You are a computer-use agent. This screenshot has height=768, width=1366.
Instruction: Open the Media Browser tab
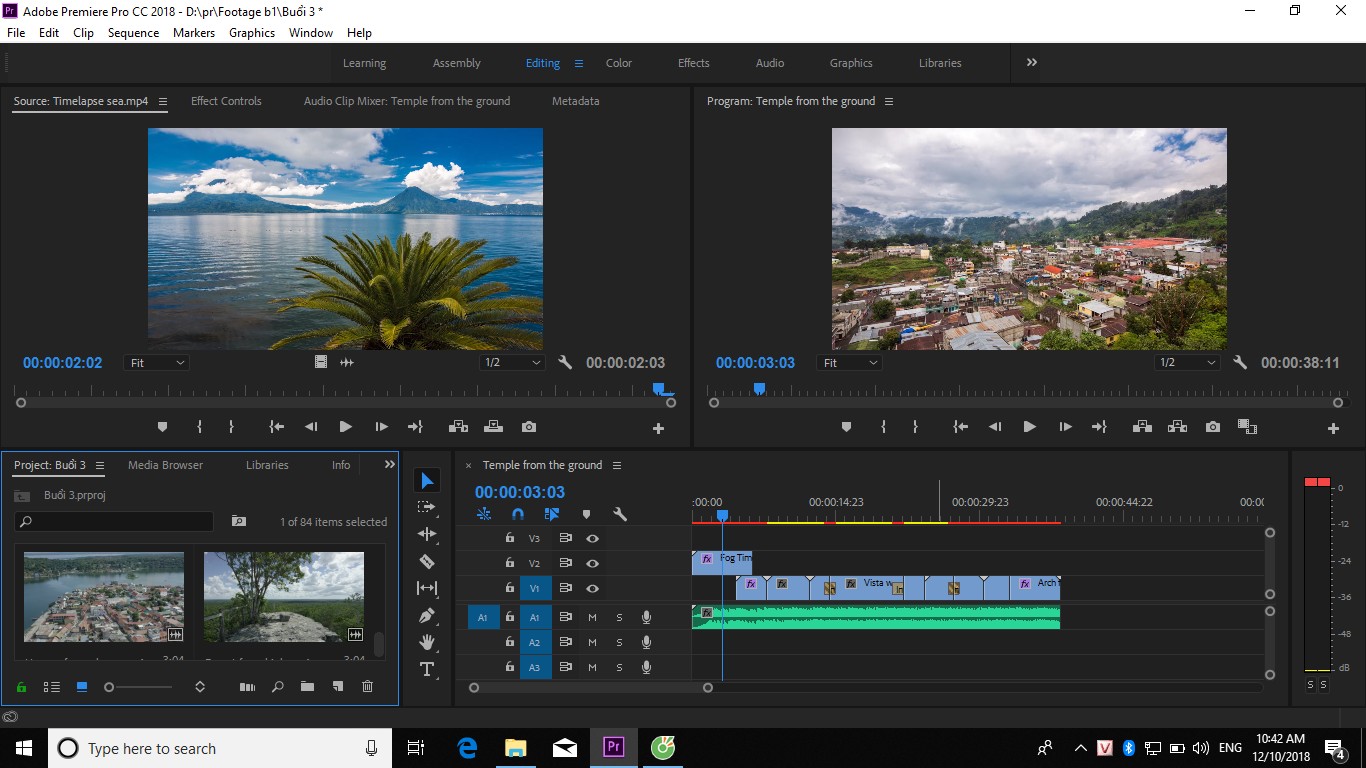165,465
